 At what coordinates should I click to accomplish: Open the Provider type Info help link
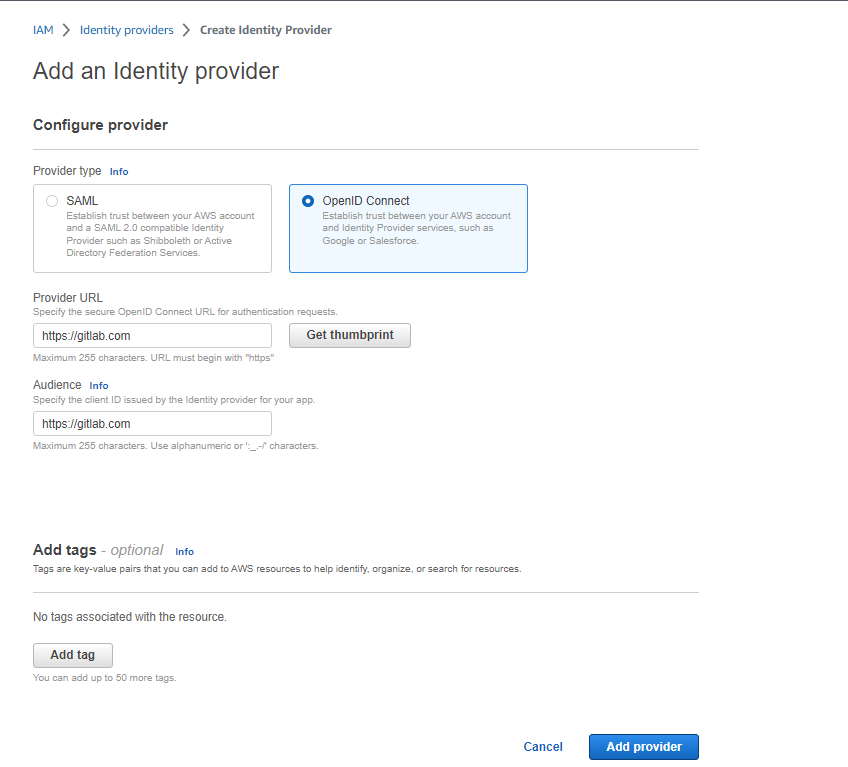[118, 171]
